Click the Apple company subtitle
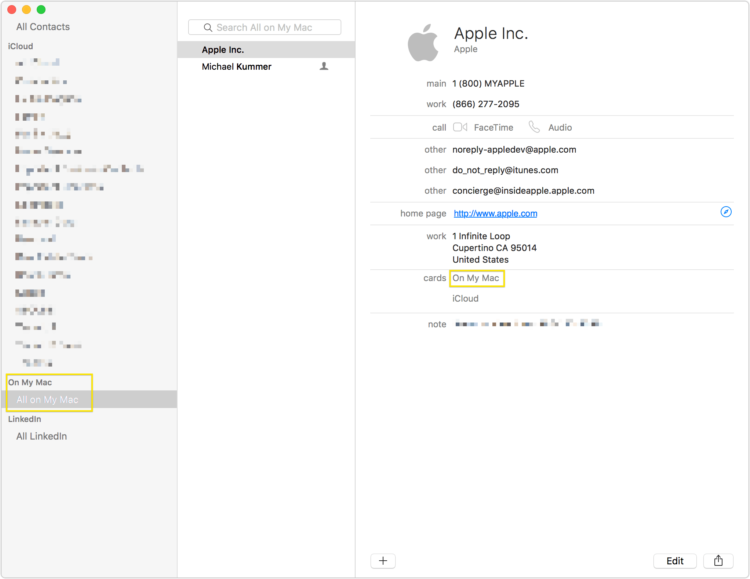This screenshot has height=579, width=750. [465, 49]
